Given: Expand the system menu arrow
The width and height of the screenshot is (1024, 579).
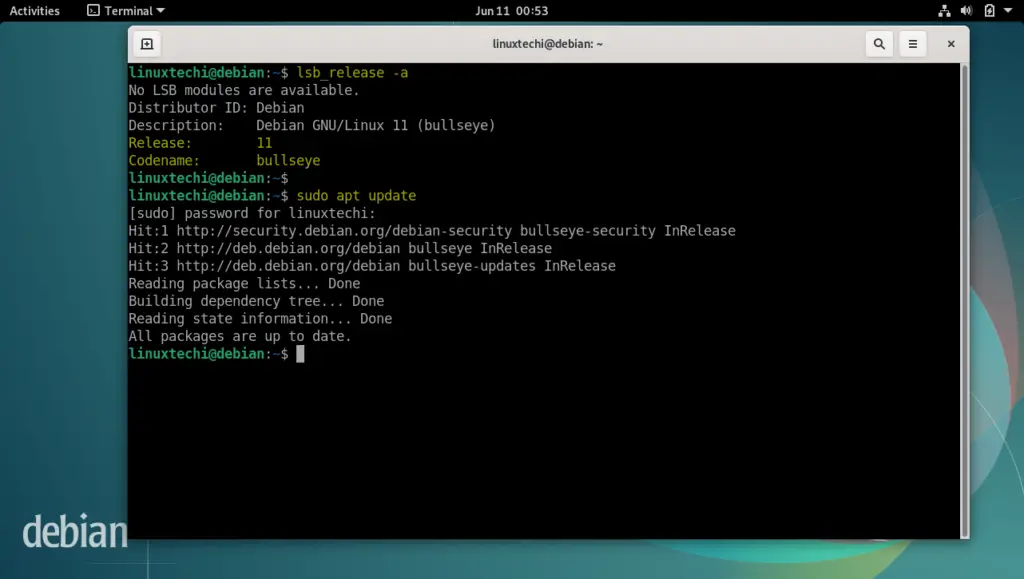Looking at the screenshot, I should tap(1008, 10).
